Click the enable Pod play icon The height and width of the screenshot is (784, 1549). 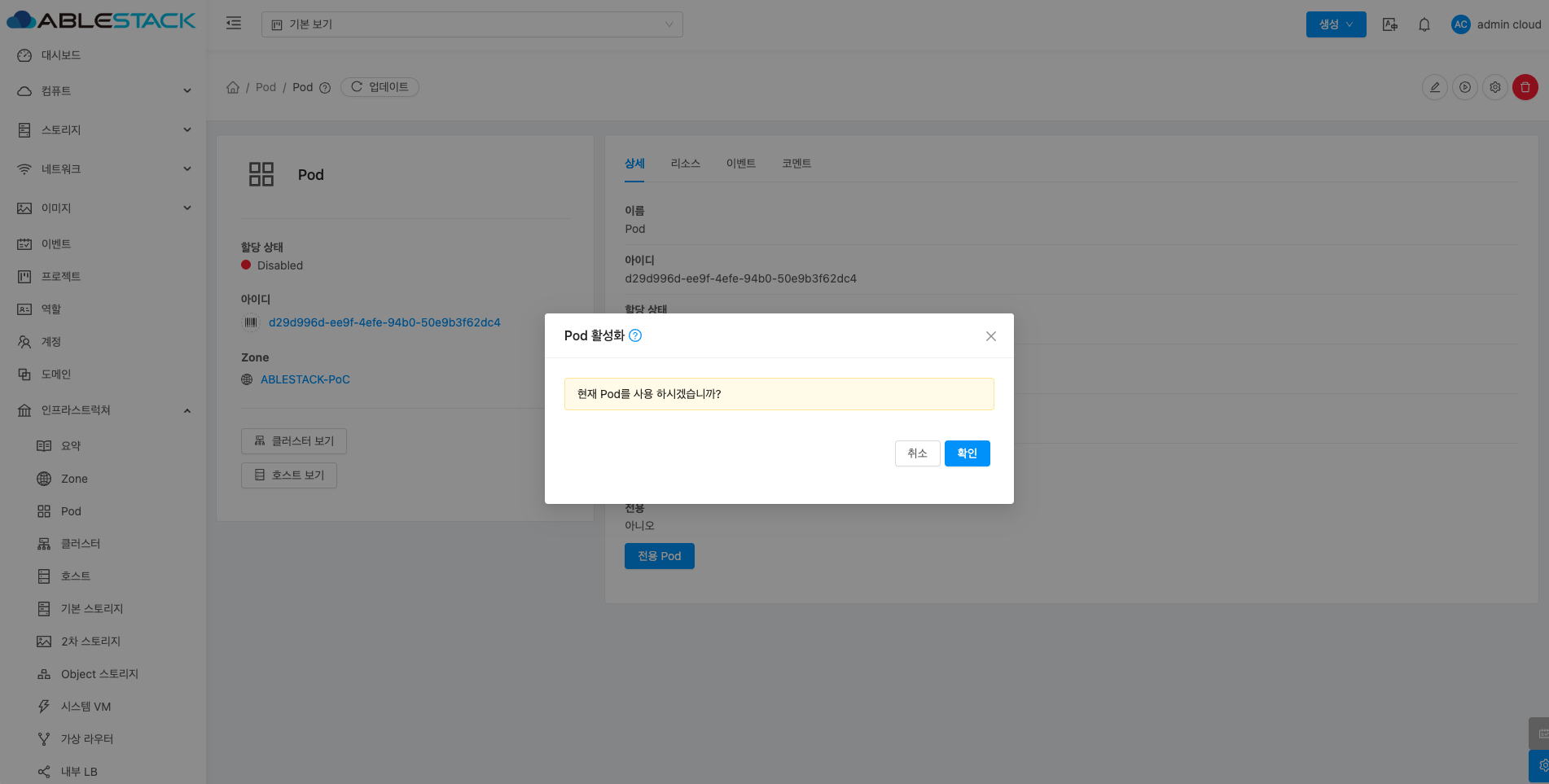tap(1464, 87)
